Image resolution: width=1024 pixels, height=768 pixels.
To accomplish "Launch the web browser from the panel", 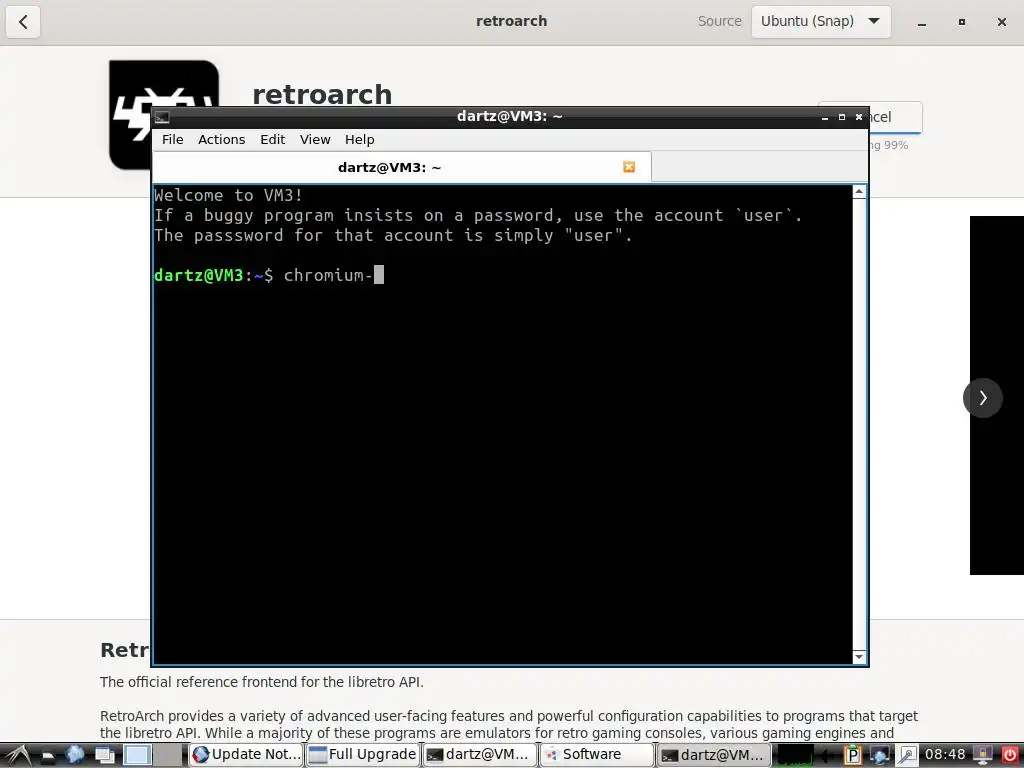I will [x=74, y=755].
